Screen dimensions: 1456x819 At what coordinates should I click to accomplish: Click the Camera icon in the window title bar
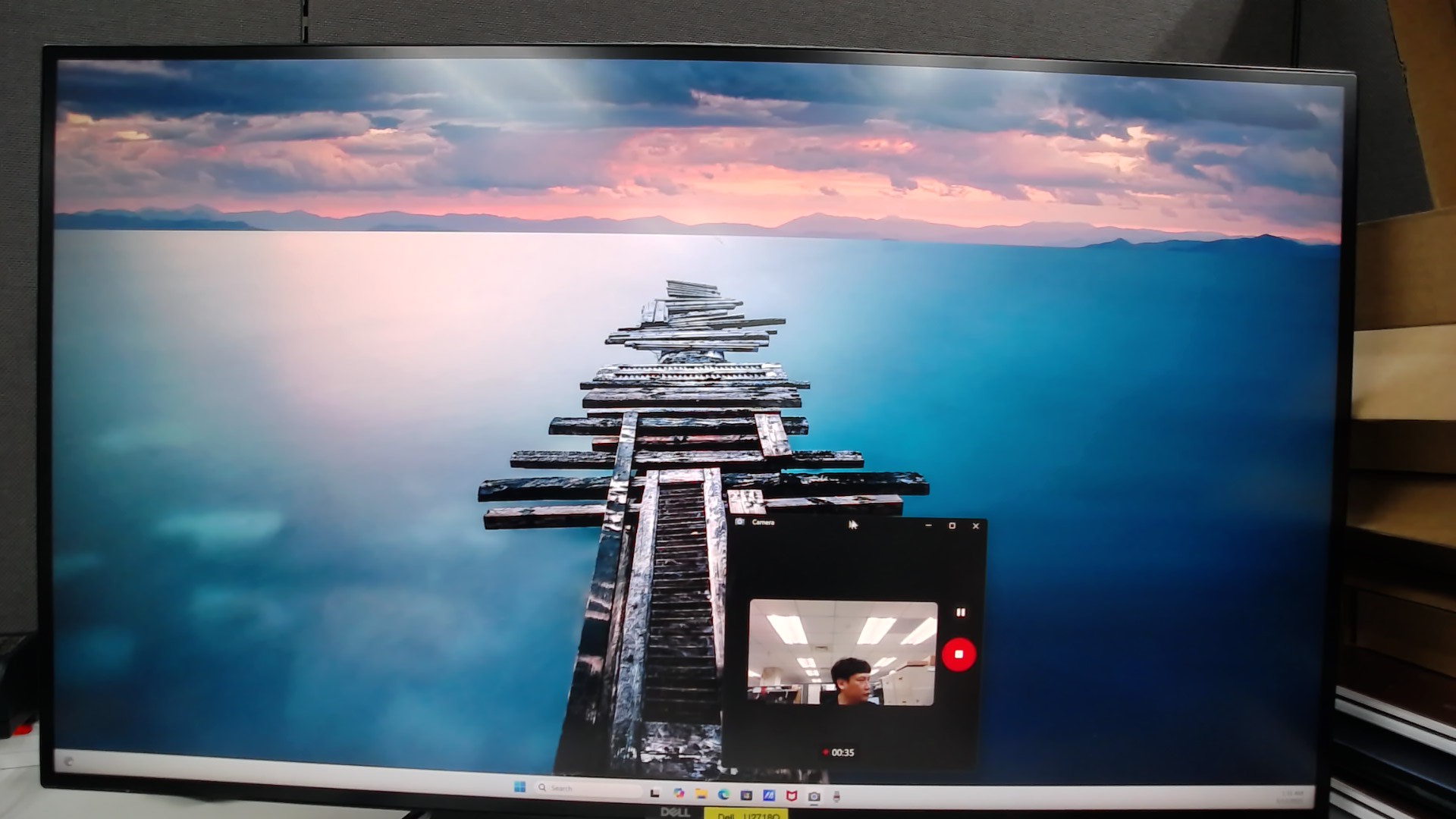[x=740, y=522]
